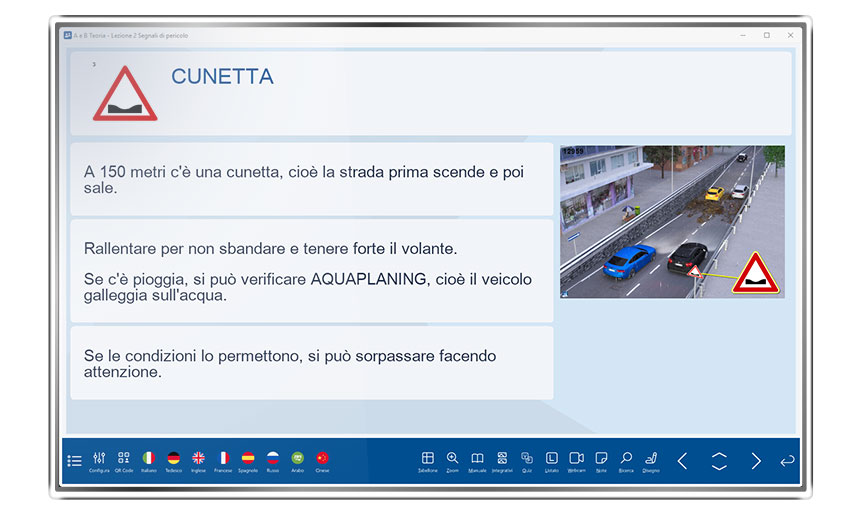Click the QR-Code icon
Screen dimensions: 850x513
point(124,458)
